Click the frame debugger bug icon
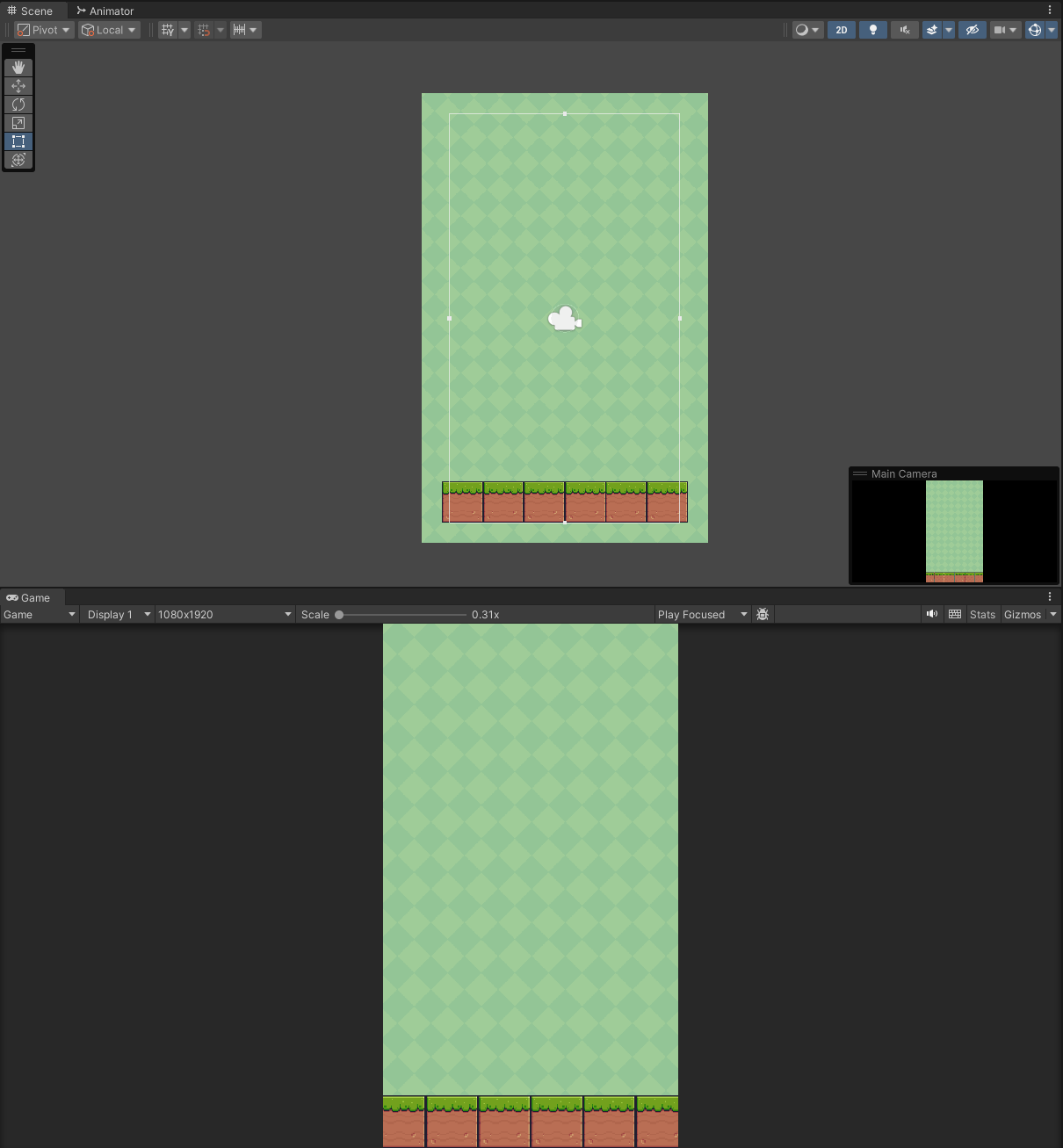This screenshot has height=1148, width=1063. (763, 615)
